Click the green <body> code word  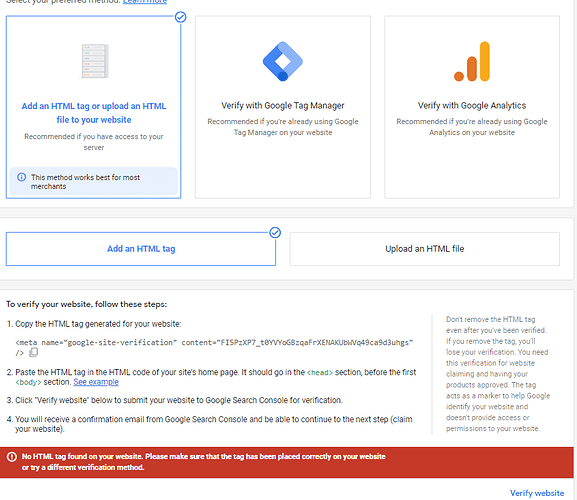point(28,382)
